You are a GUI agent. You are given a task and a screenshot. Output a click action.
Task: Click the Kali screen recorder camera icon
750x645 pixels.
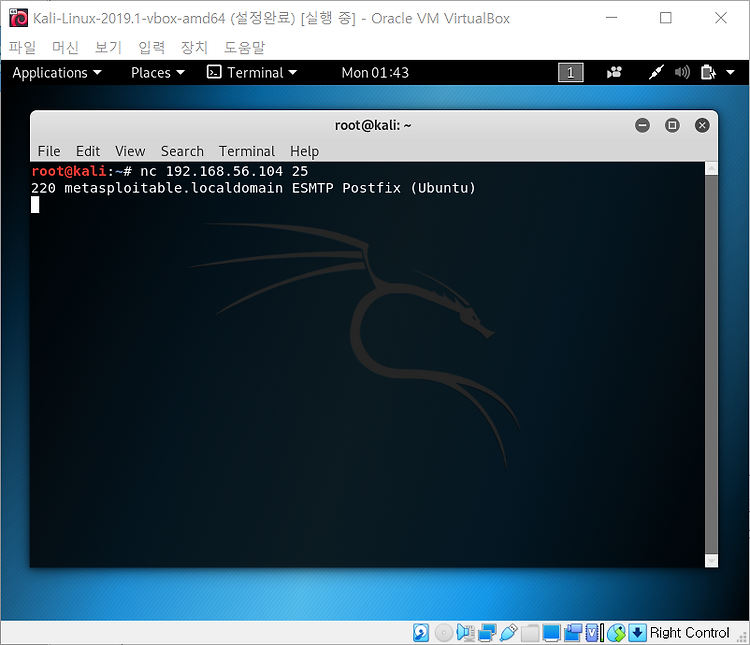614,72
